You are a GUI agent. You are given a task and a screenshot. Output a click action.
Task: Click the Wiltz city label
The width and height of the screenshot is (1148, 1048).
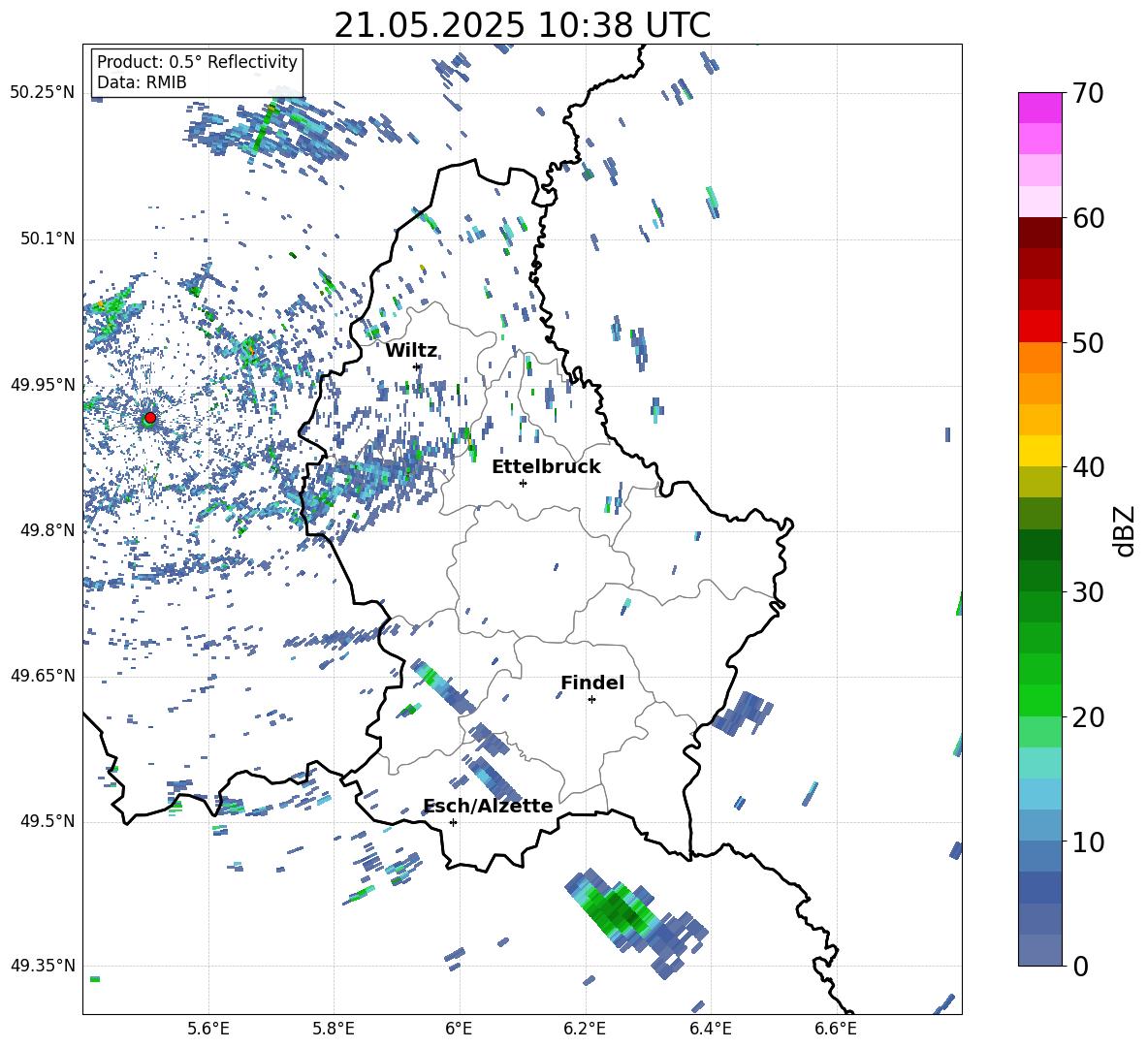coord(411,351)
